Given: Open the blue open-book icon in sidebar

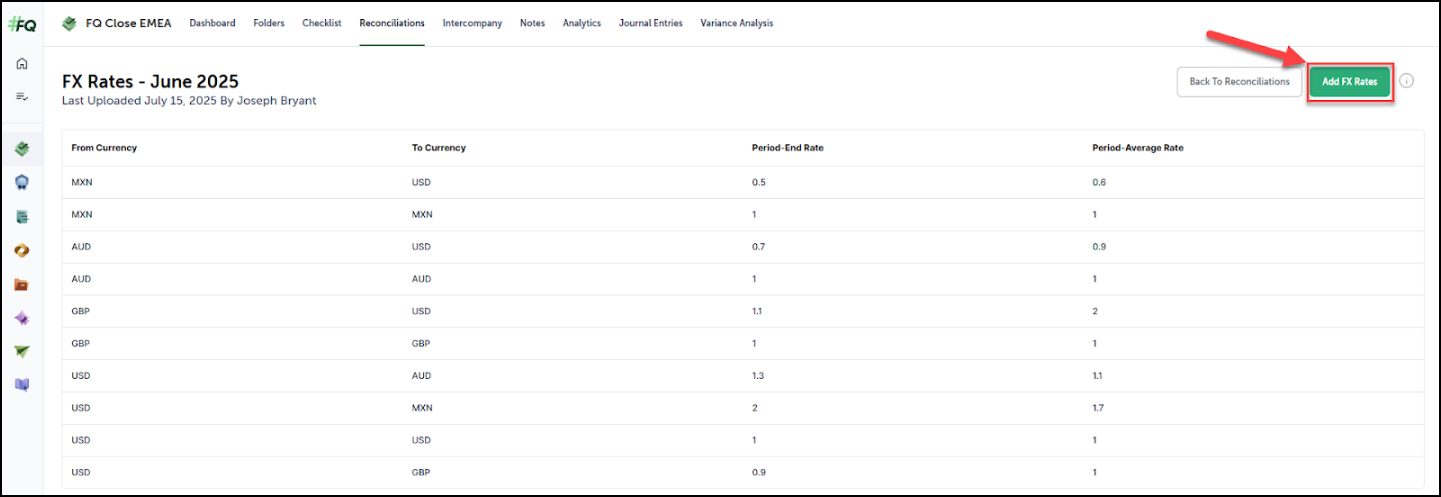Looking at the screenshot, I should coord(22,384).
